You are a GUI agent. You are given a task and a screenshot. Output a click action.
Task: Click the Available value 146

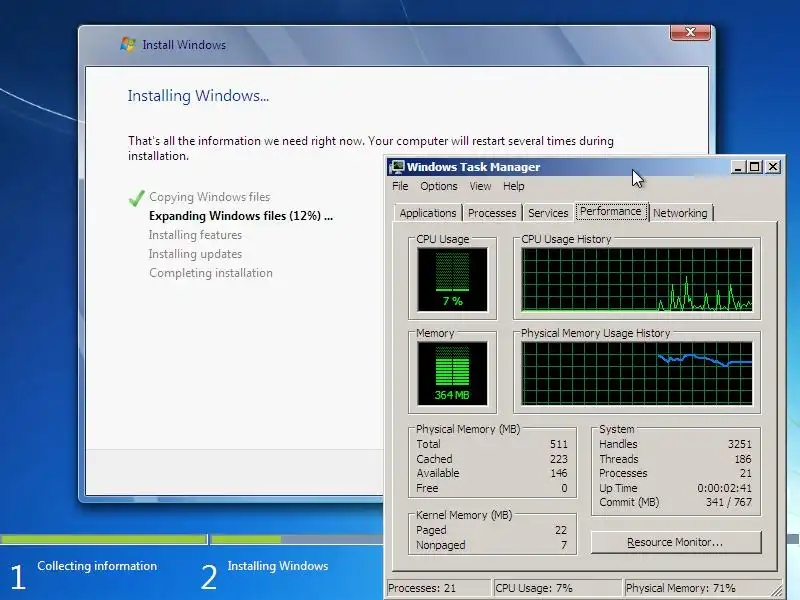[559, 473]
